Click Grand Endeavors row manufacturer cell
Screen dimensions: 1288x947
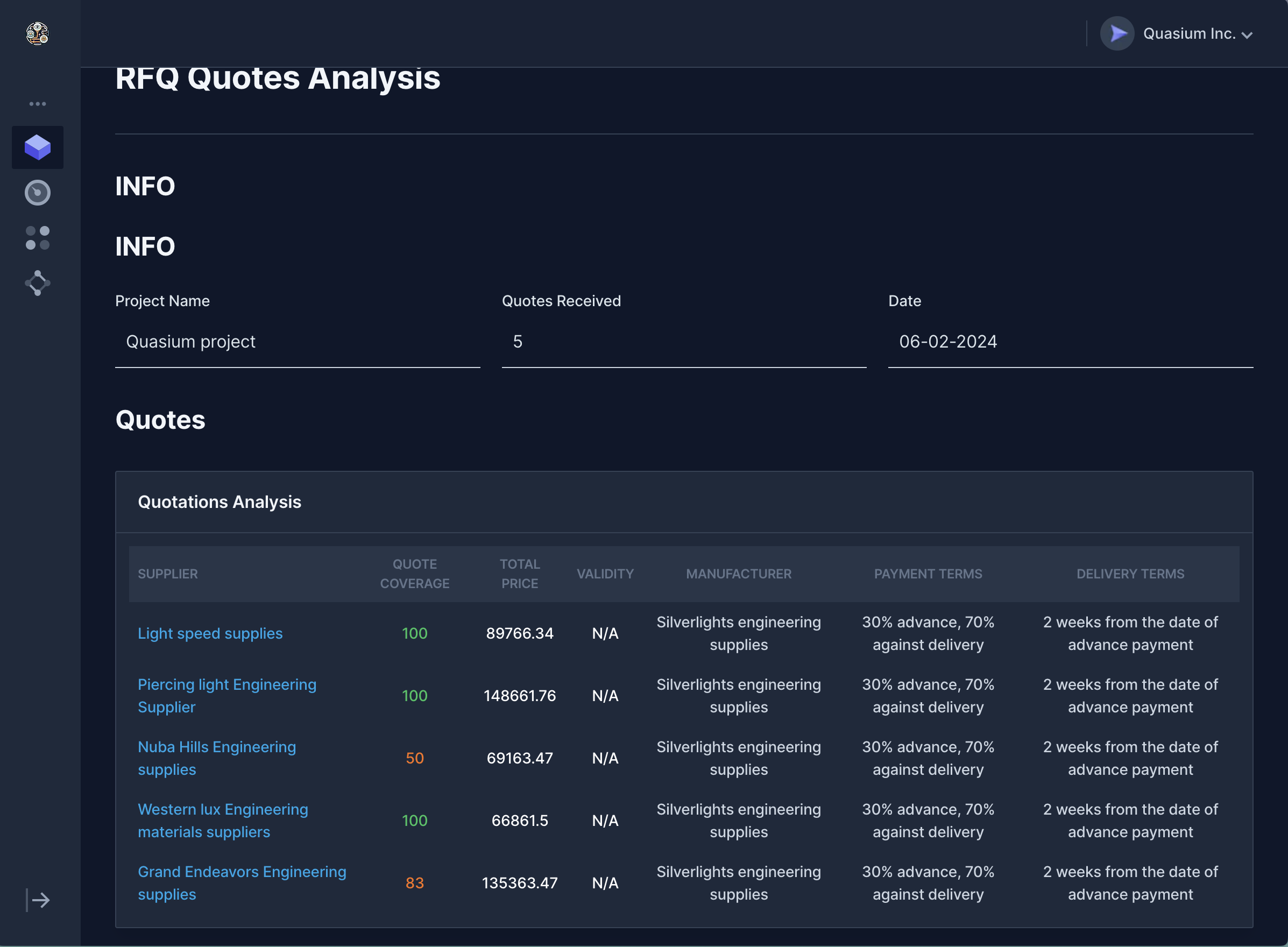pos(739,884)
